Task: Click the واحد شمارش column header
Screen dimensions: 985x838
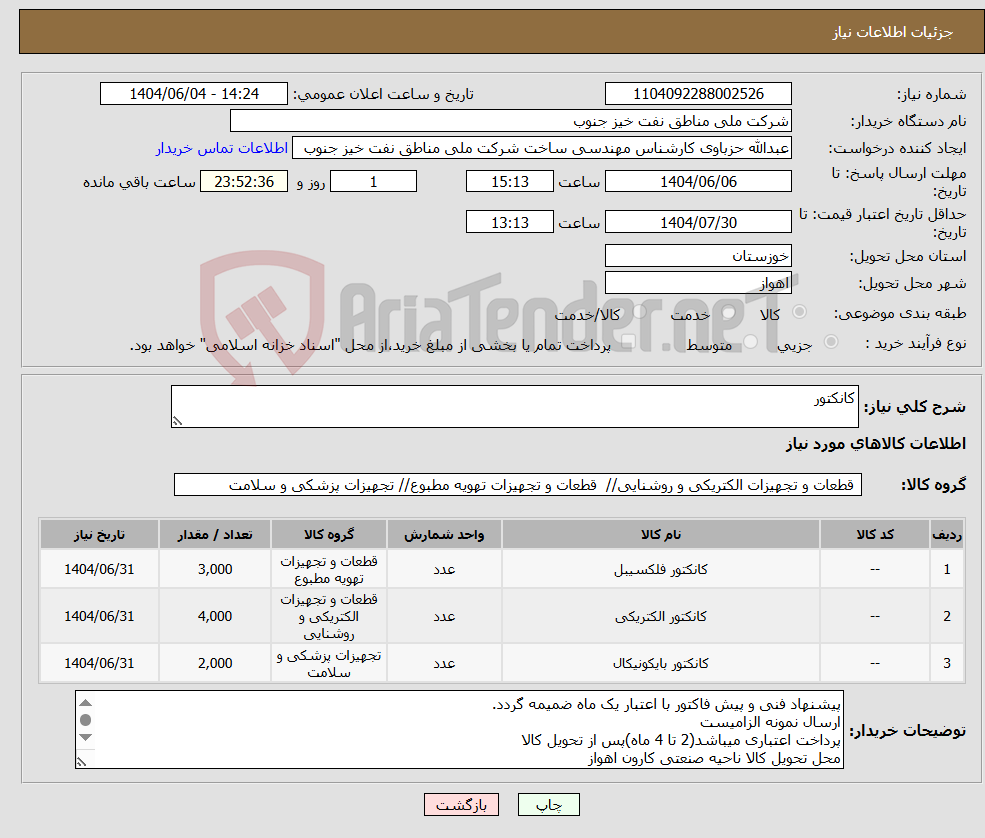Action: pyautogui.click(x=444, y=535)
